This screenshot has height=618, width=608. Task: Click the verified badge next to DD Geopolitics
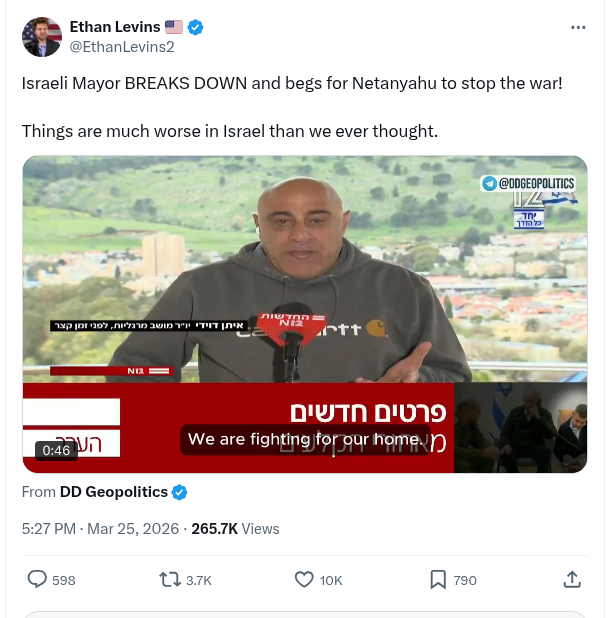click(180, 492)
